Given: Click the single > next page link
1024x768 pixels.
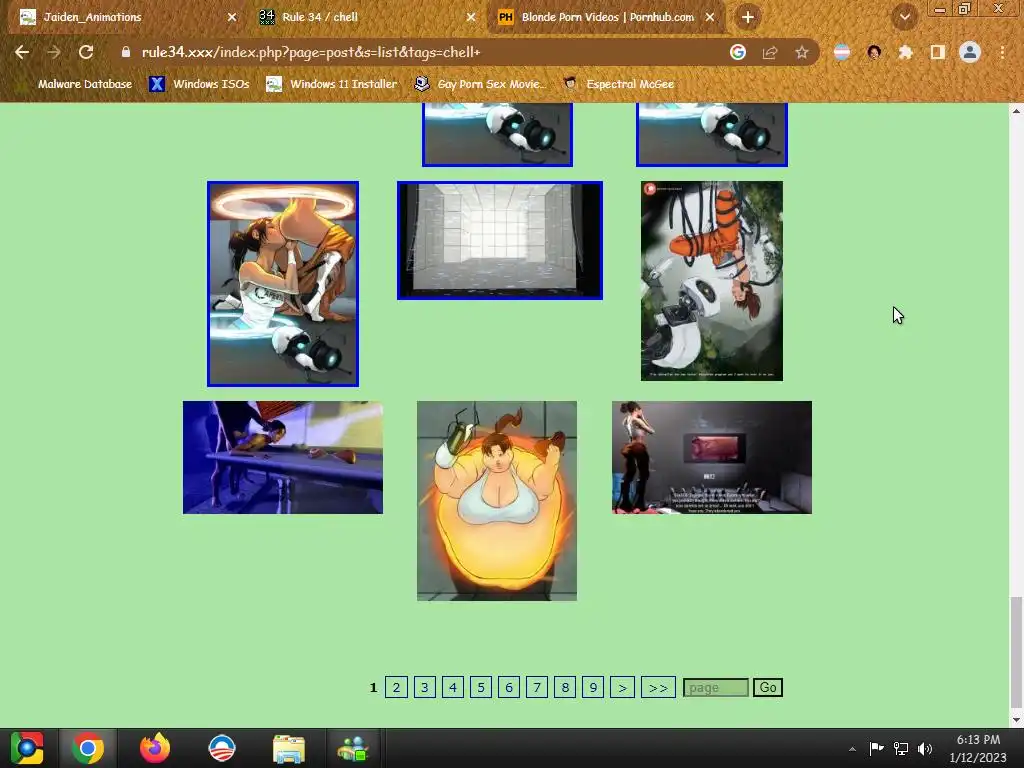Looking at the screenshot, I should tap(622, 688).
